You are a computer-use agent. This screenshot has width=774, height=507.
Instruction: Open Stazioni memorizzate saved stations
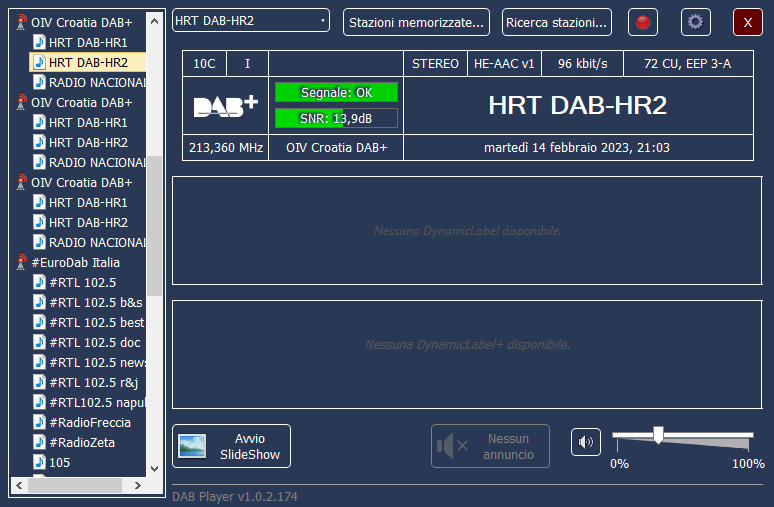coord(416,22)
